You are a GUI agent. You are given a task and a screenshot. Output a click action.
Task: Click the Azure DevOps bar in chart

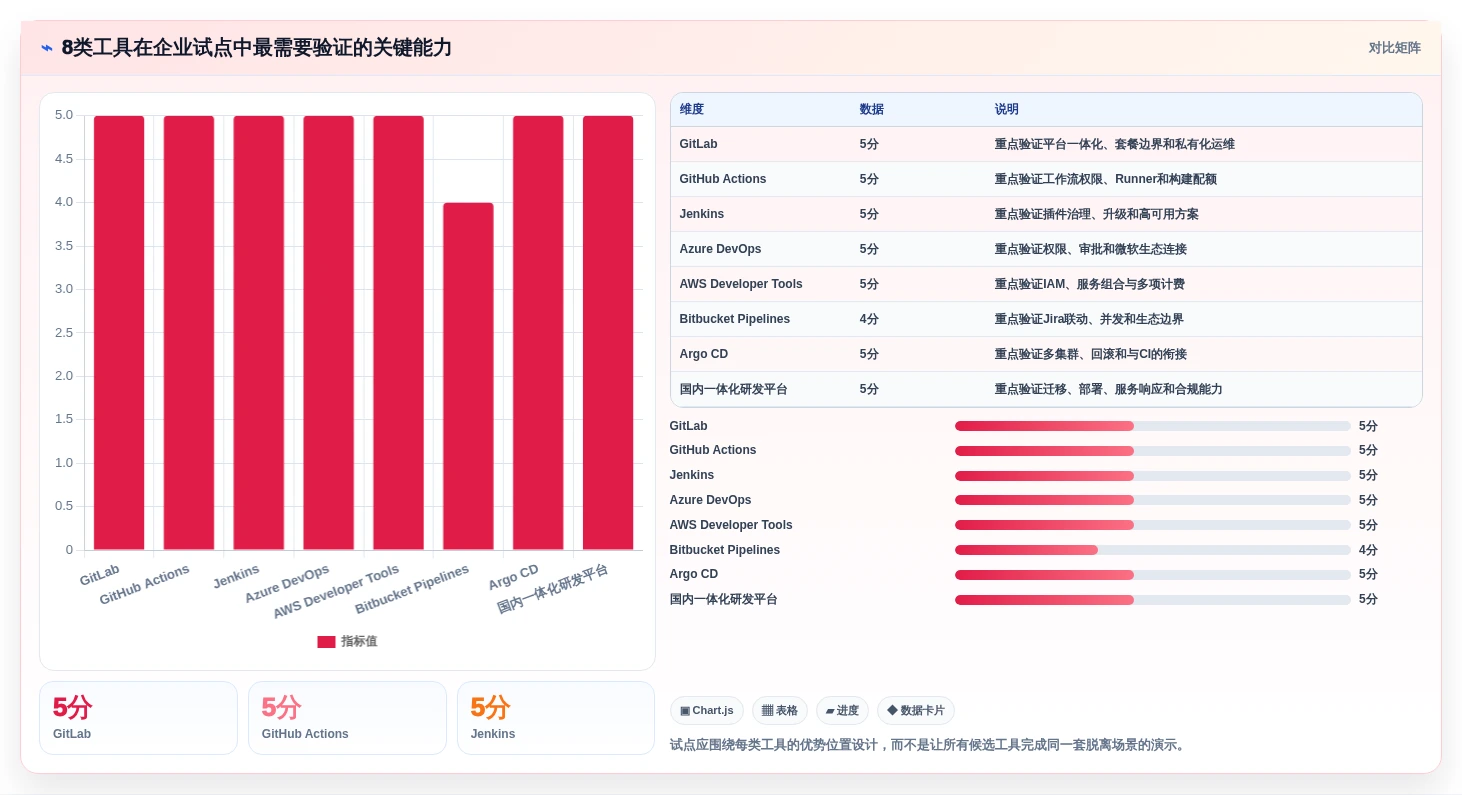[329, 333]
